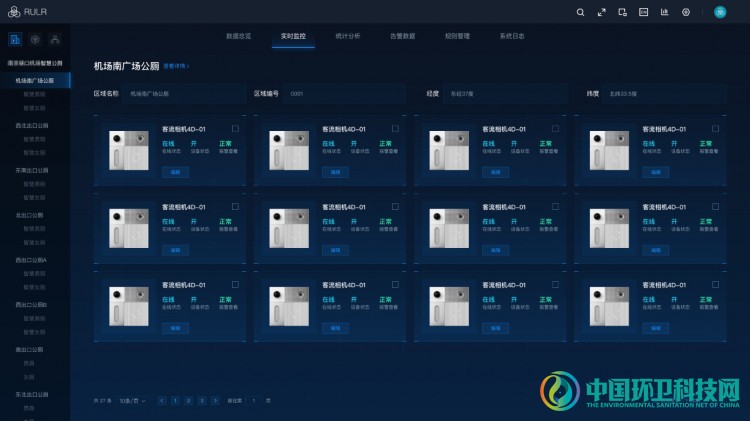This screenshot has height=421, width=750.
Task: Open the settings gear icon
Action: pos(686,12)
